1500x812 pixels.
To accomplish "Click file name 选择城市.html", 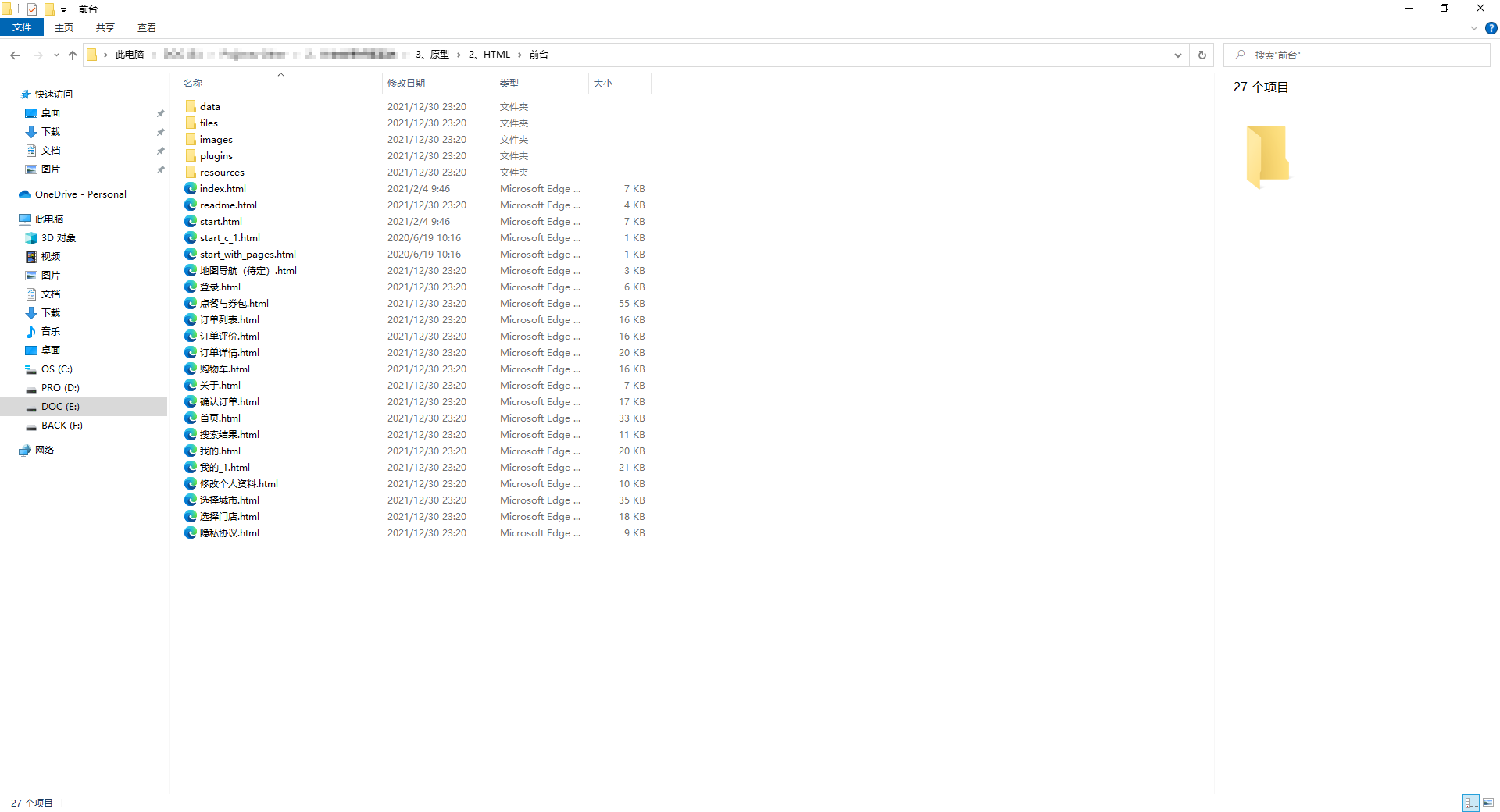I will [230, 500].
